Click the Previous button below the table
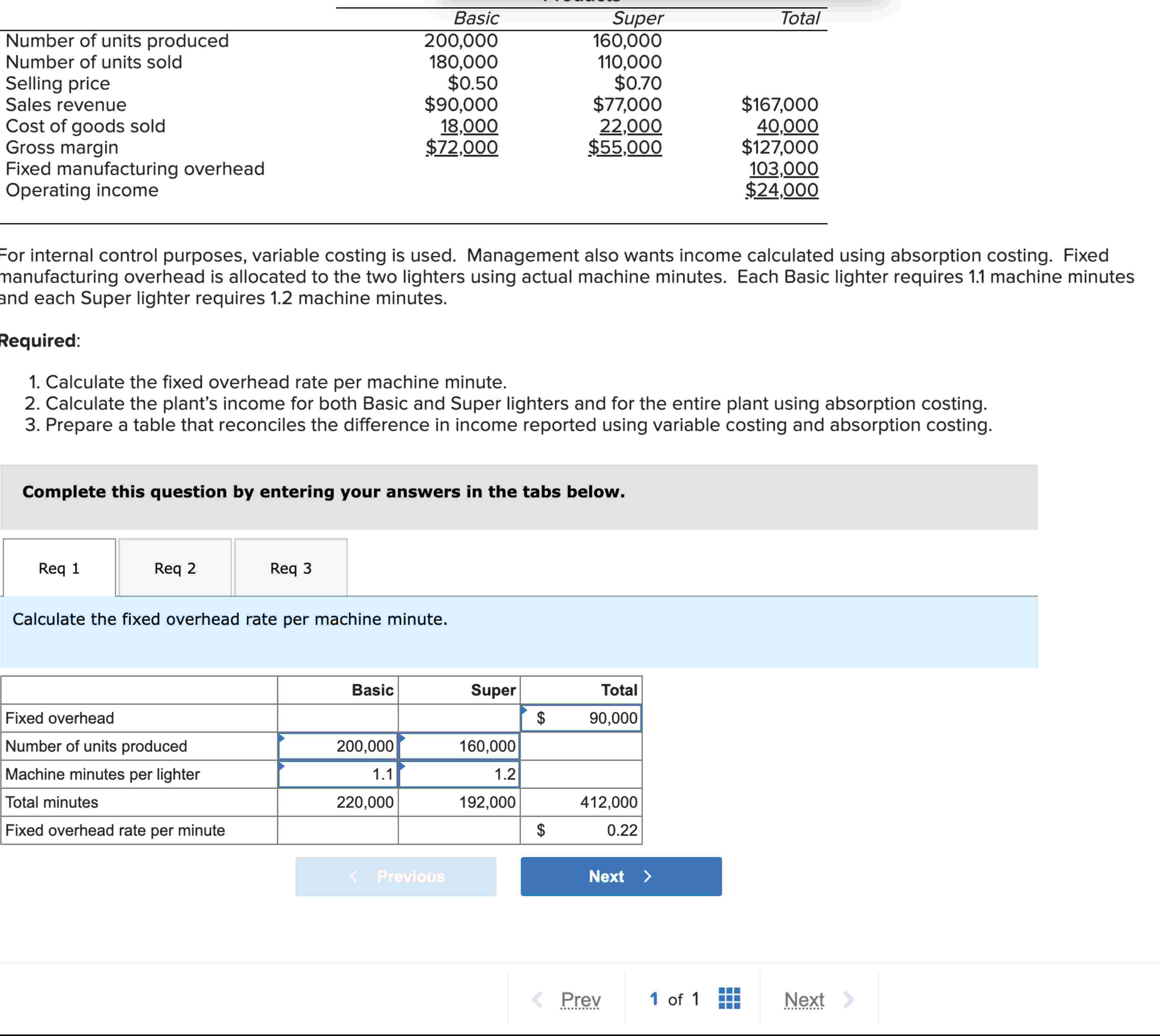 (x=397, y=877)
